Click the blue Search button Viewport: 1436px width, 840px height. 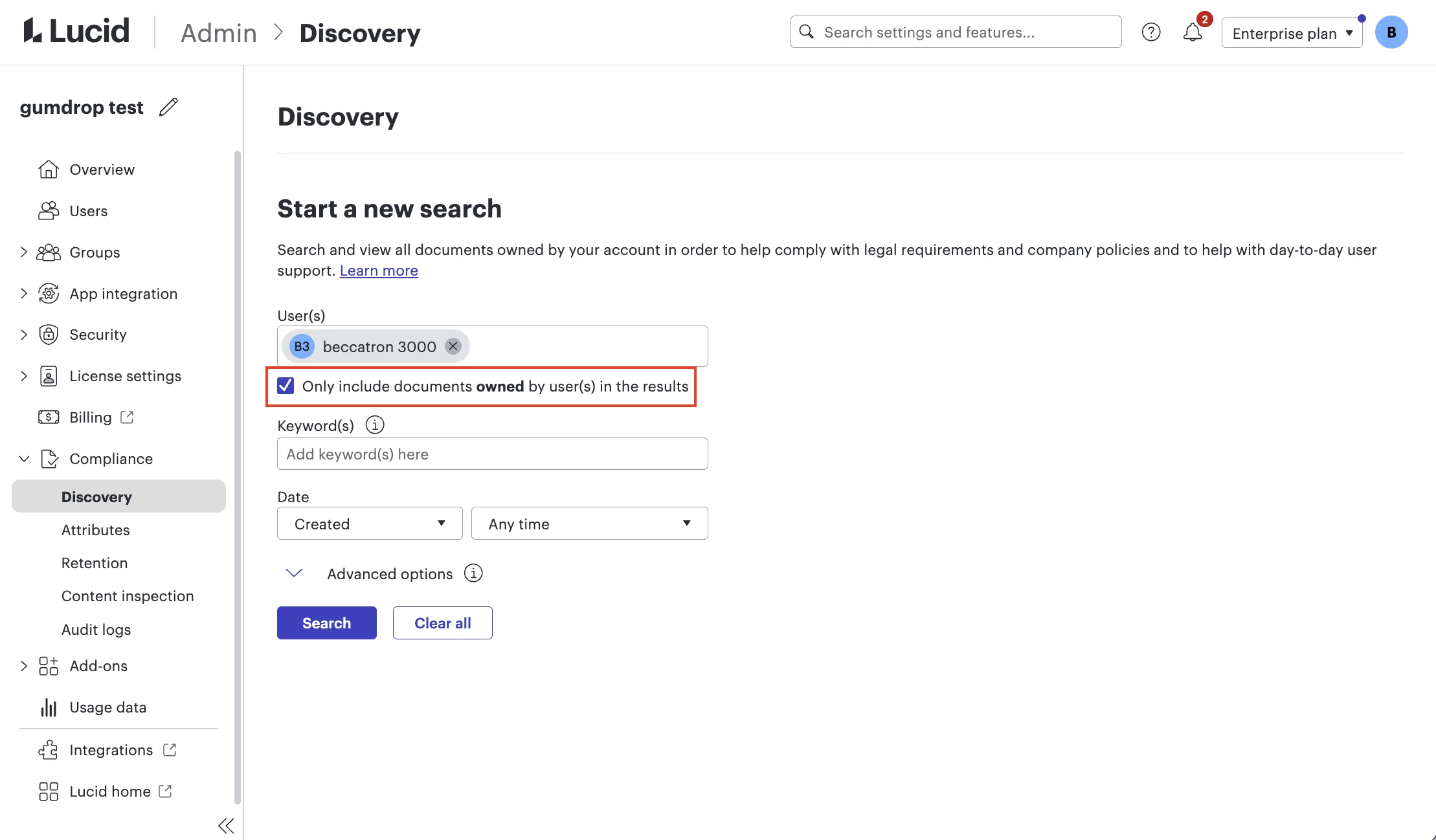[326, 623]
